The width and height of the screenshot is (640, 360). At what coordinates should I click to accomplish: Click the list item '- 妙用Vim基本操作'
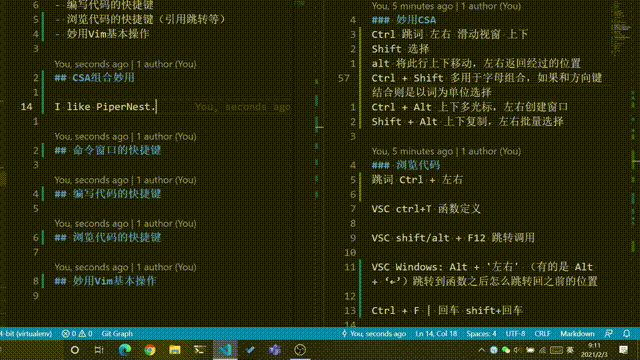pyautogui.click(x=102, y=34)
